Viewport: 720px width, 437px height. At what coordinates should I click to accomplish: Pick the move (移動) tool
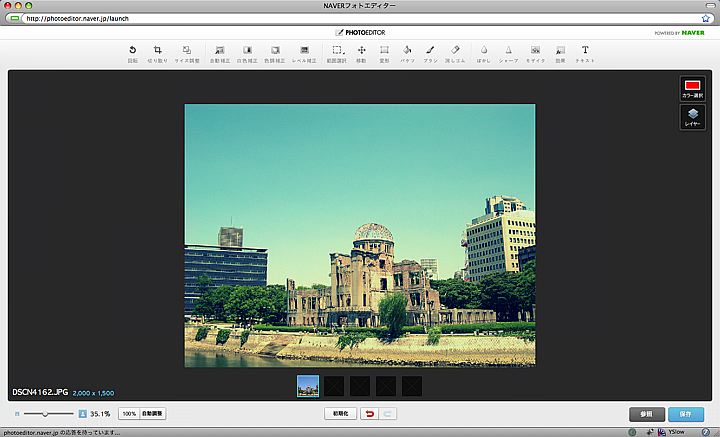pyautogui.click(x=361, y=52)
